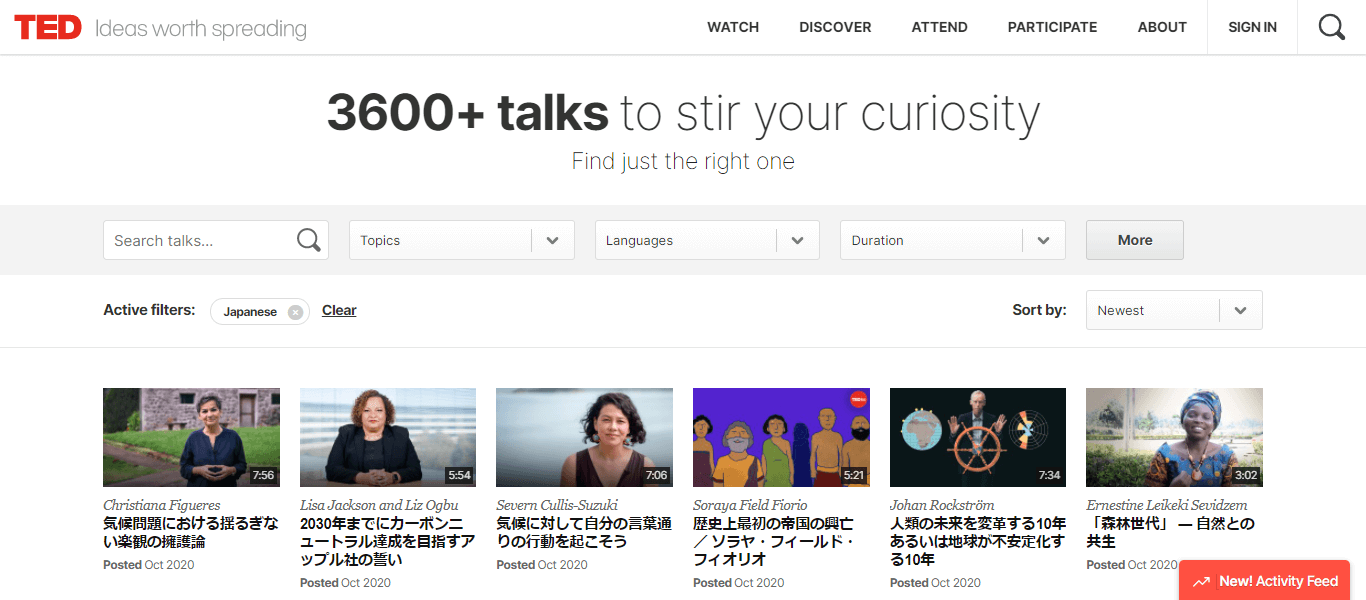Expand the Topics dropdown

point(462,240)
